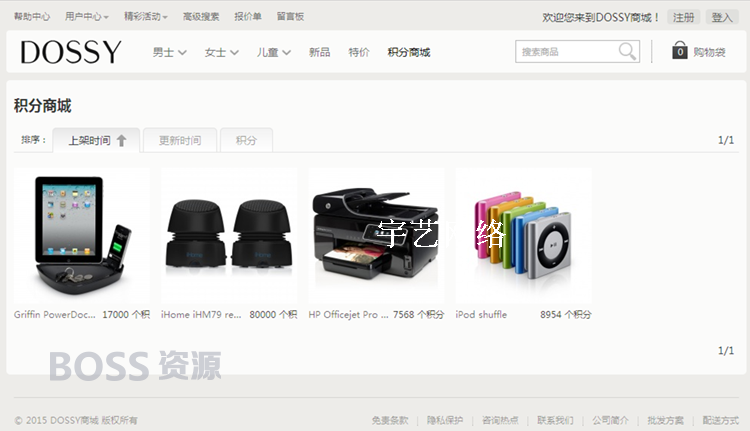
Task: Click the Griffin PowerDoc... product name
Action: 55,315
